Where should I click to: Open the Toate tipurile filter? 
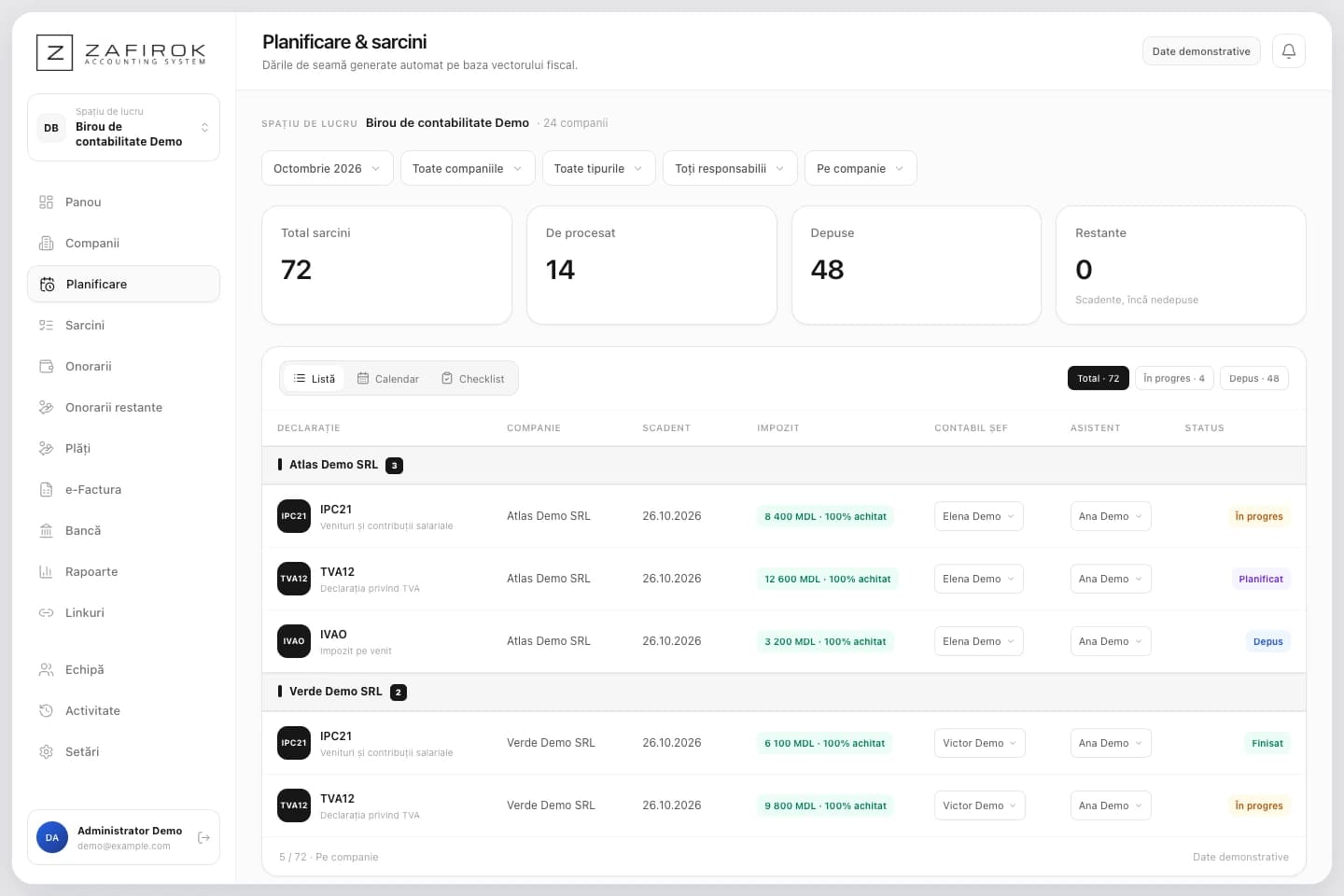click(598, 168)
